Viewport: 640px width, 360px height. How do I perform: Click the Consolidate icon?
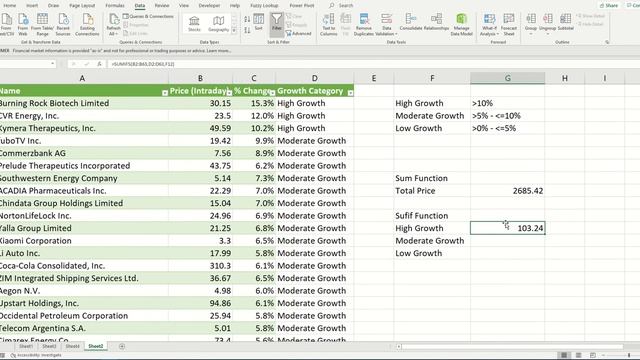(x=411, y=22)
